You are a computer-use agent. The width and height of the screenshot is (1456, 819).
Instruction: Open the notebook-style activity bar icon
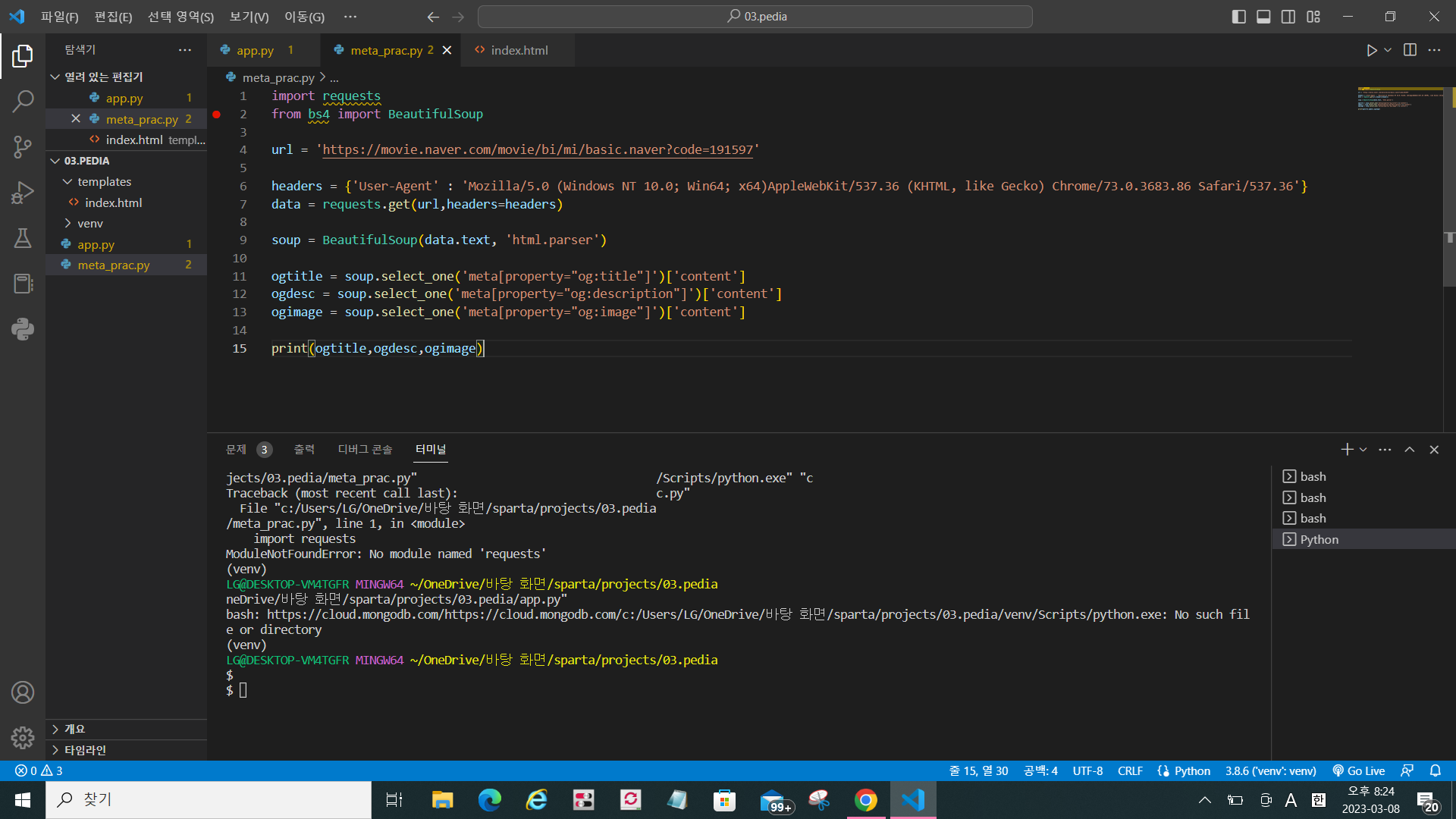pos(23,284)
